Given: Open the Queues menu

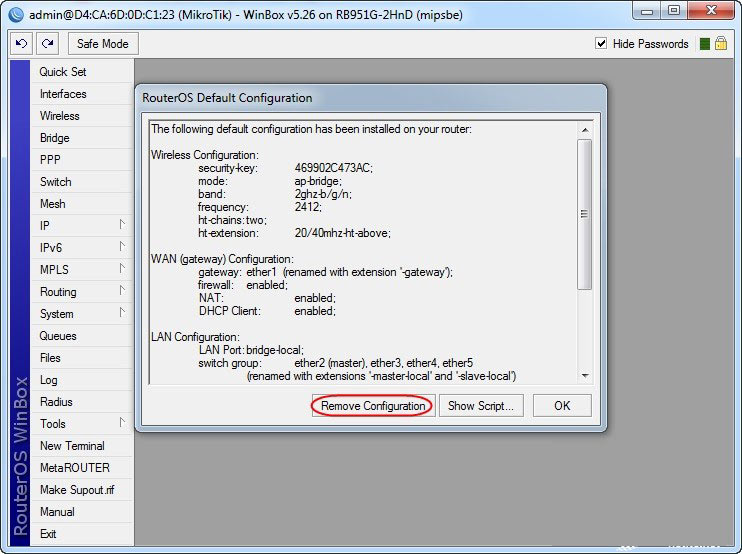Looking at the screenshot, I should pos(82,336).
